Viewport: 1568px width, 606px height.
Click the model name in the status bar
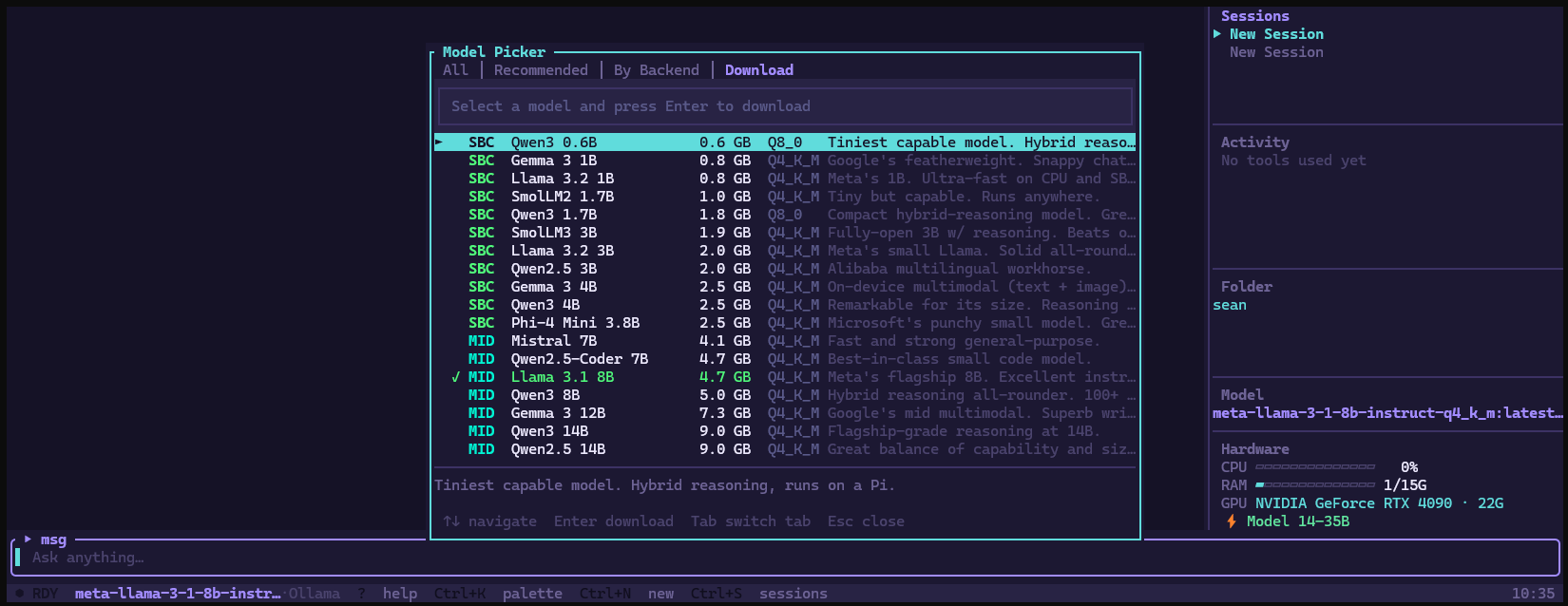pyautogui.click(x=178, y=594)
